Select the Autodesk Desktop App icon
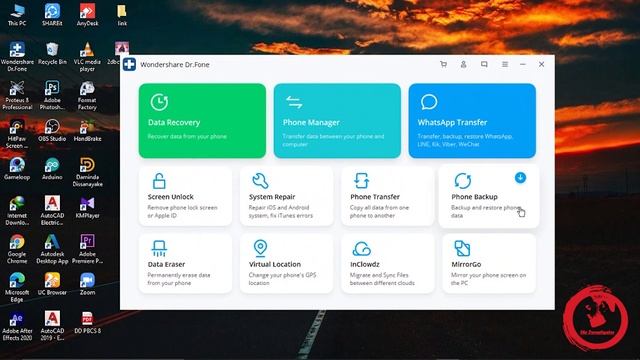Viewport: 640px width, 360px height. [x=52, y=249]
